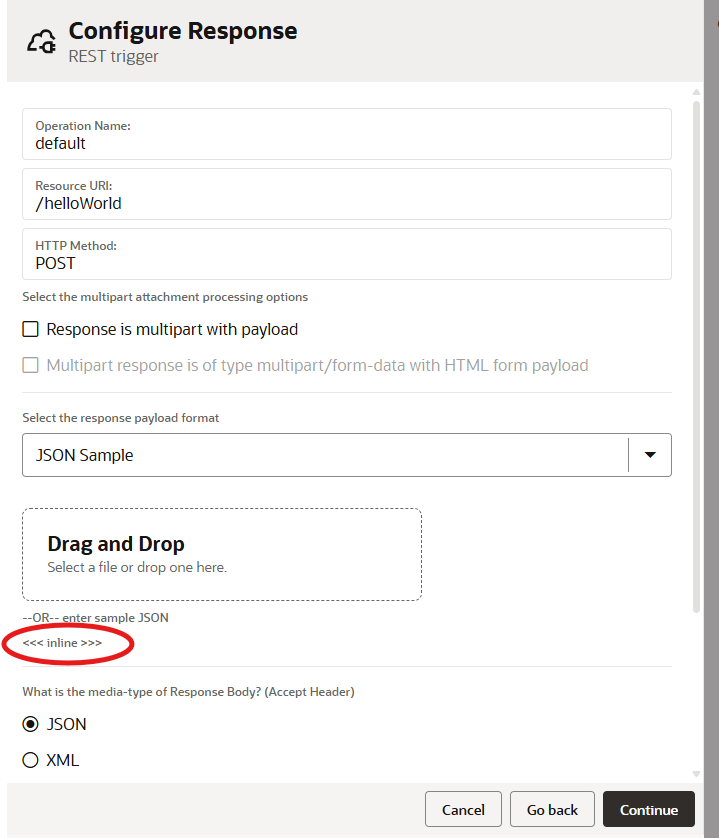
Task: Click the dropdown arrow beside JSON Sample
Action: [650, 455]
